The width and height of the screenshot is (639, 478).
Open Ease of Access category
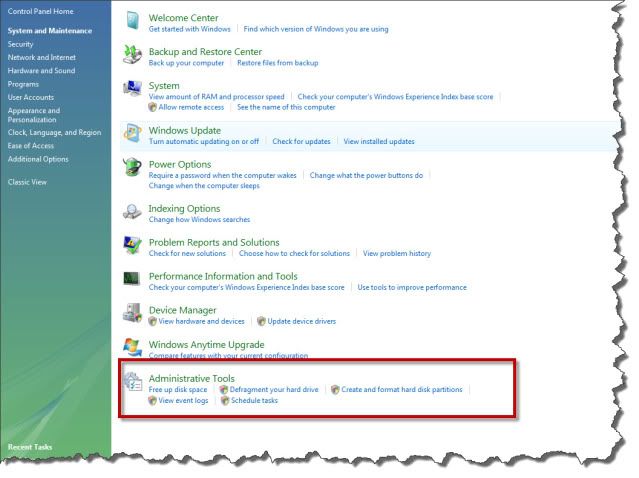31,146
